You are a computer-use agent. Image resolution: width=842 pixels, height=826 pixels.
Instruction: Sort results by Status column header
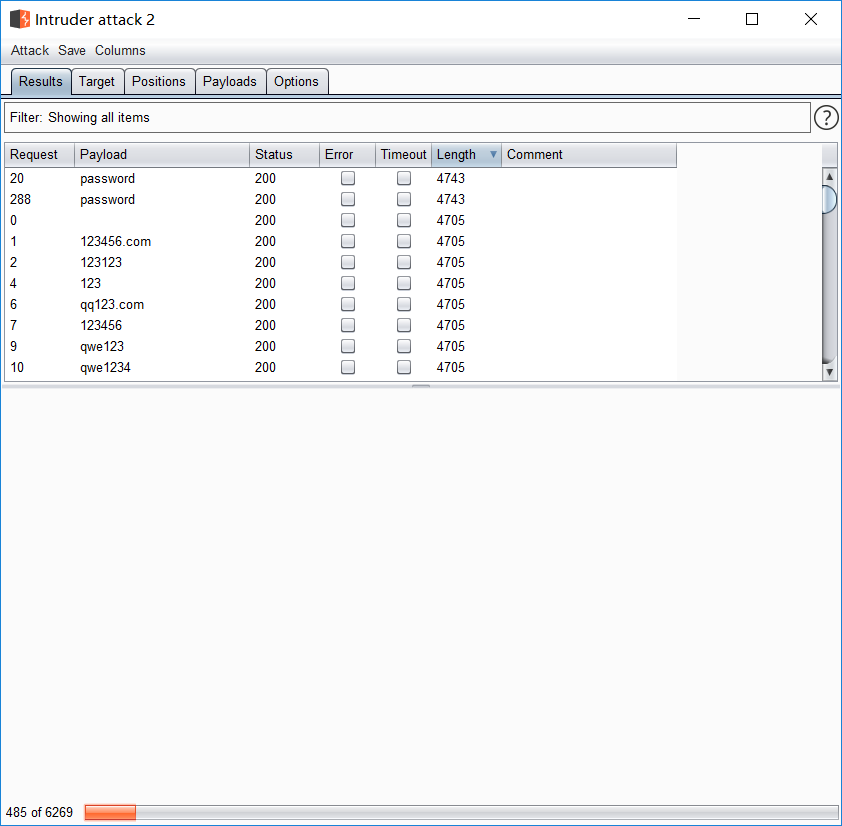click(283, 155)
